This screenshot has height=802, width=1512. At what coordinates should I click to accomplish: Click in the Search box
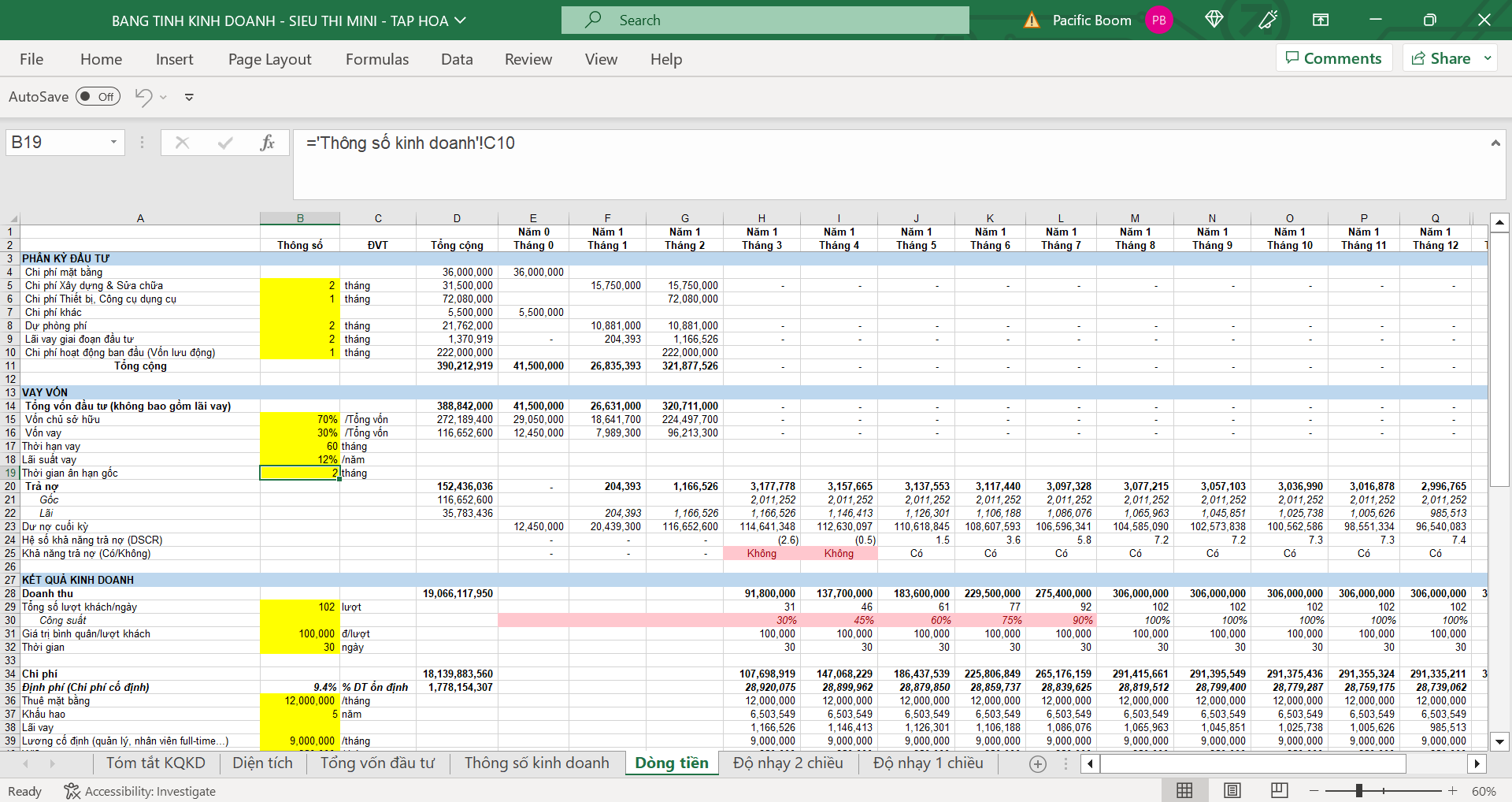coord(765,20)
